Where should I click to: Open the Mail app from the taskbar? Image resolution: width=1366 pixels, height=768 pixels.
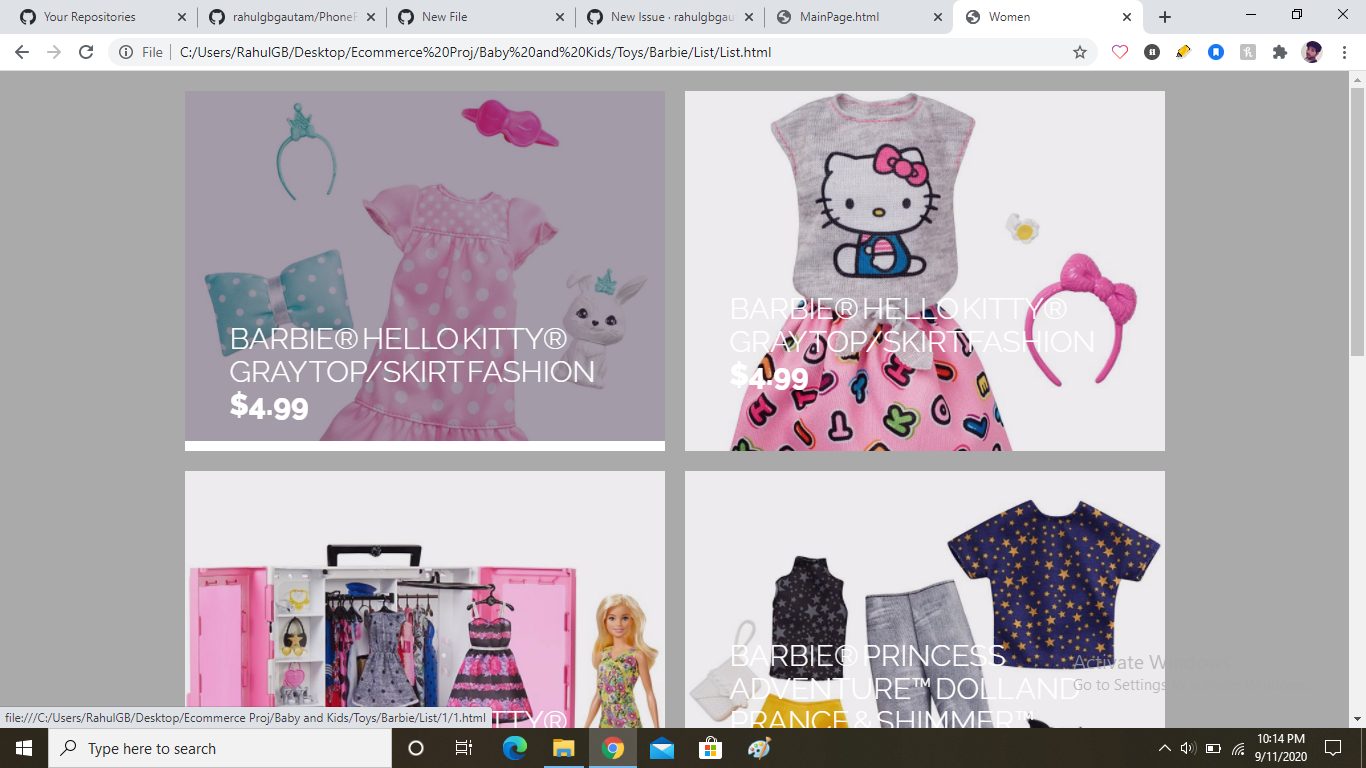click(661, 748)
